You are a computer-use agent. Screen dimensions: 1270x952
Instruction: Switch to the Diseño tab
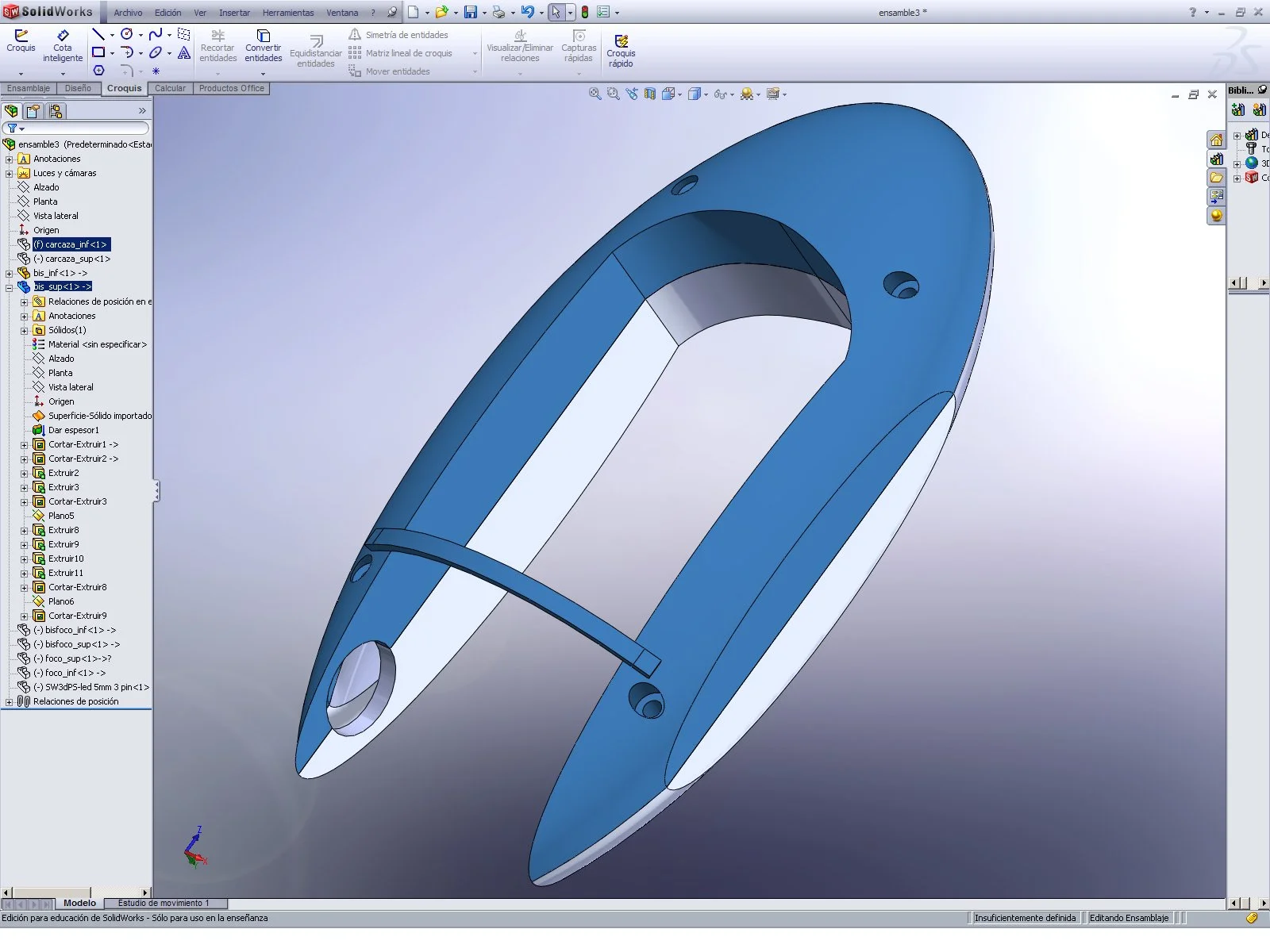(x=78, y=88)
